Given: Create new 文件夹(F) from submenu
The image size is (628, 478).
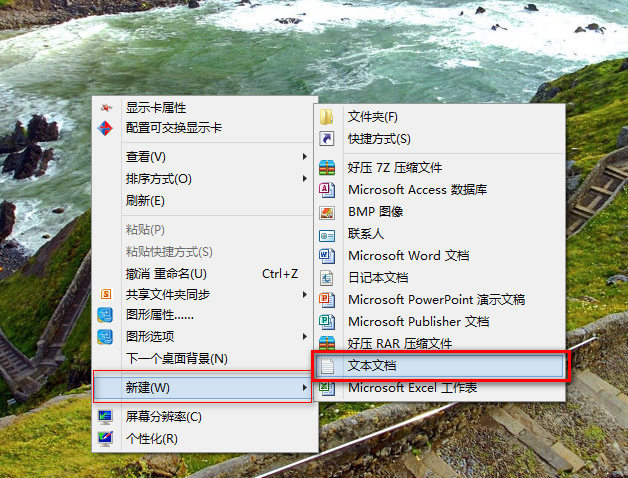Looking at the screenshot, I should point(440,117).
